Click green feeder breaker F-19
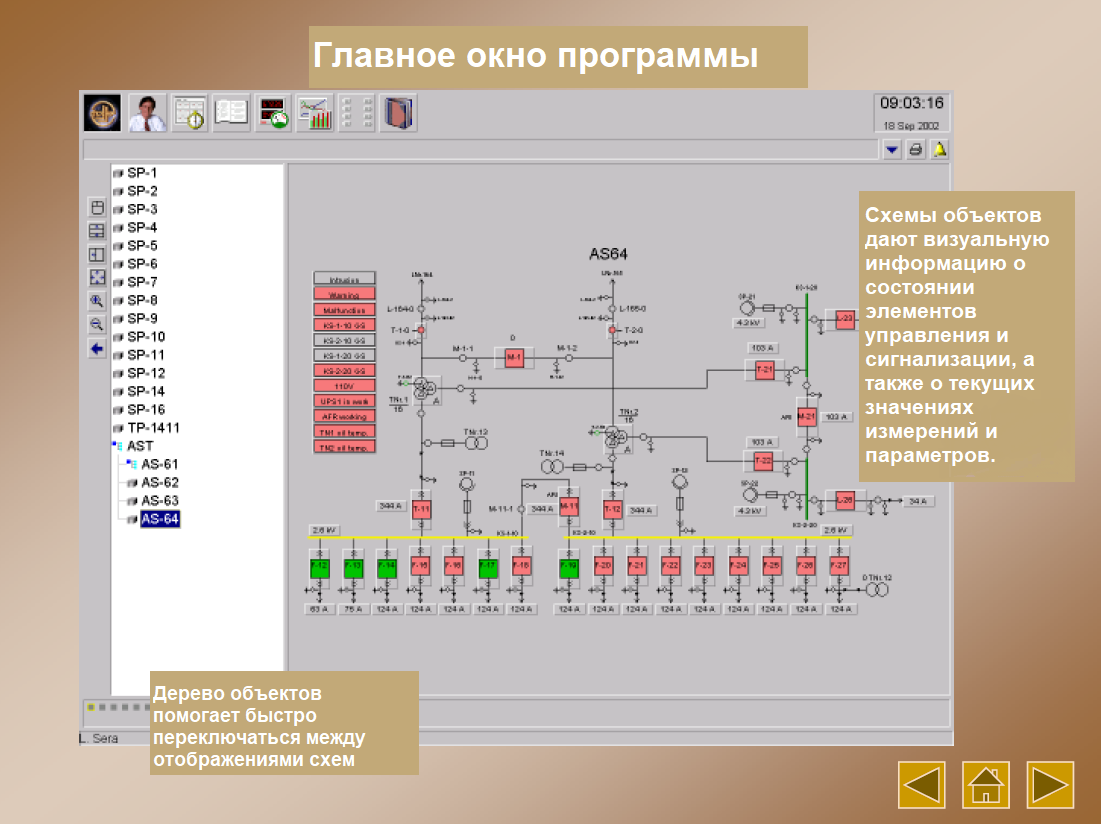This screenshot has height=824, width=1101. click(x=569, y=566)
